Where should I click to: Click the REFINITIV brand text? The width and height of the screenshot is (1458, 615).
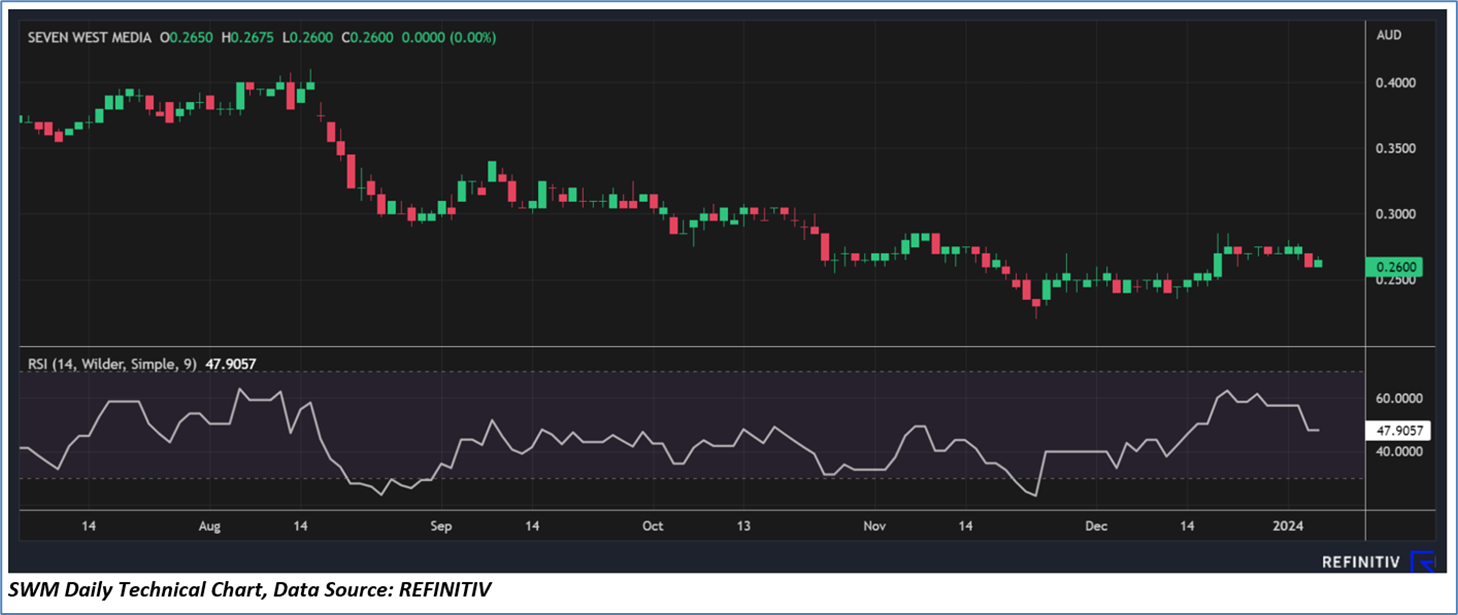pyautogui.click(x=1359, y=562)
